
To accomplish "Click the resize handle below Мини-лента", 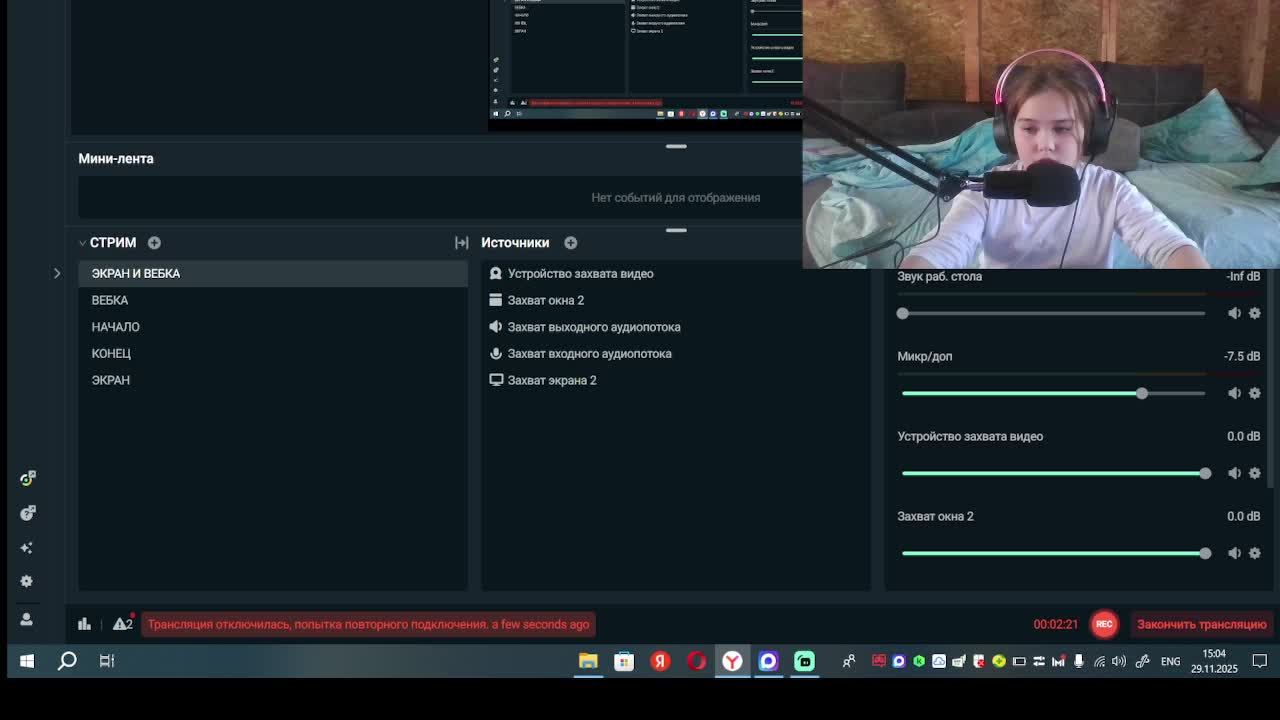I will point(676,230).
